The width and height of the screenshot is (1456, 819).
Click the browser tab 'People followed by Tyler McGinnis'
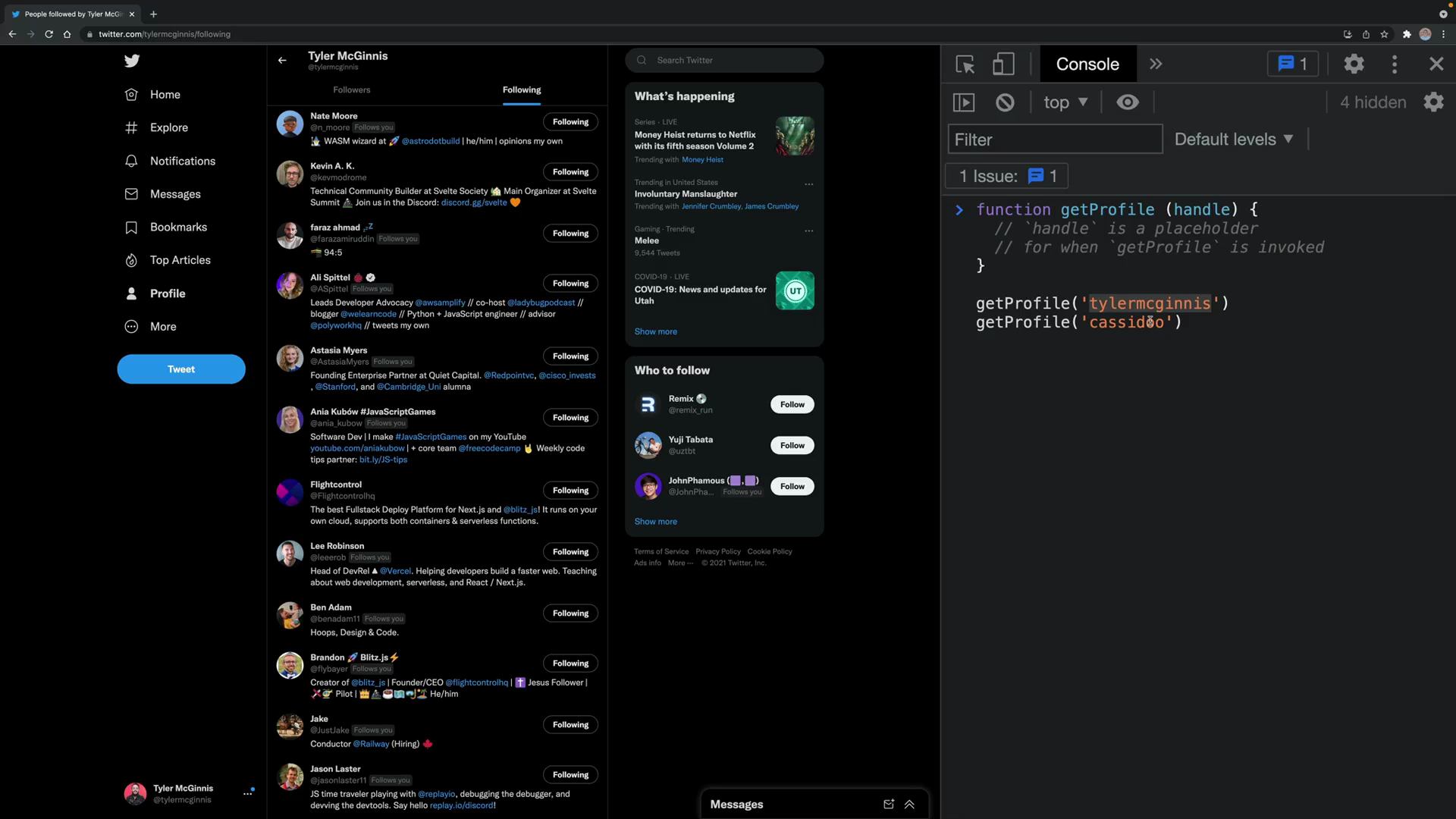74,14
